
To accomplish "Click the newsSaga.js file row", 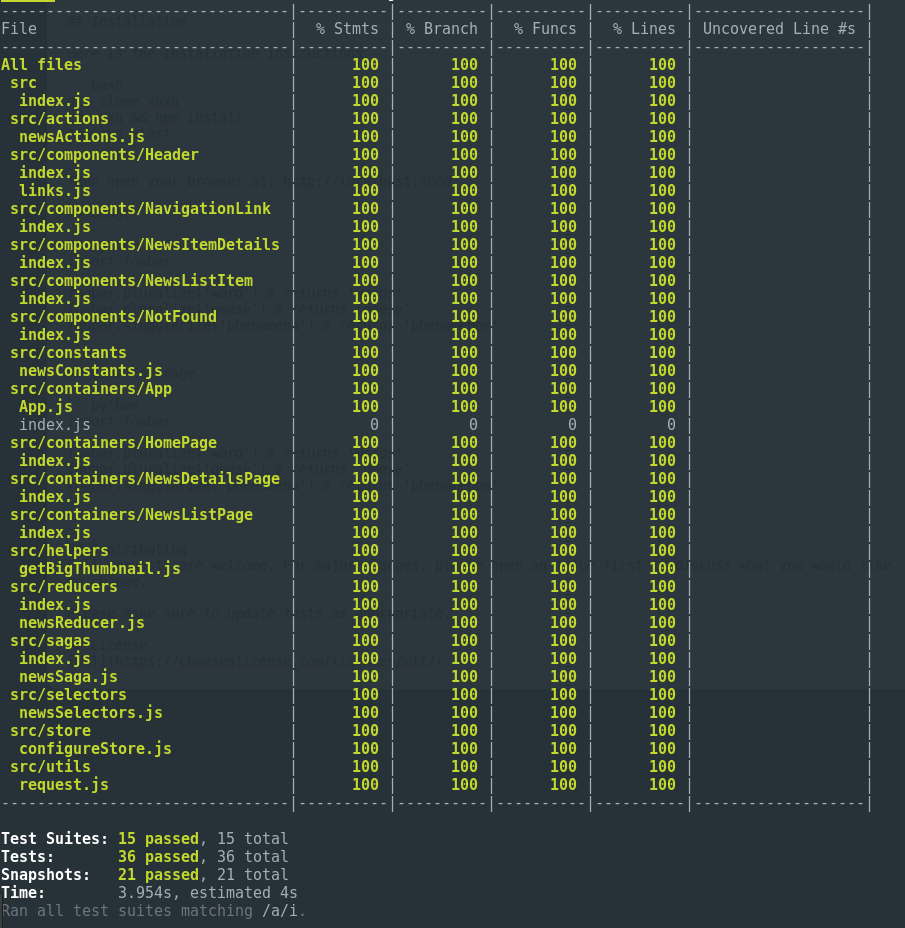I will click(x=67, y=677).
